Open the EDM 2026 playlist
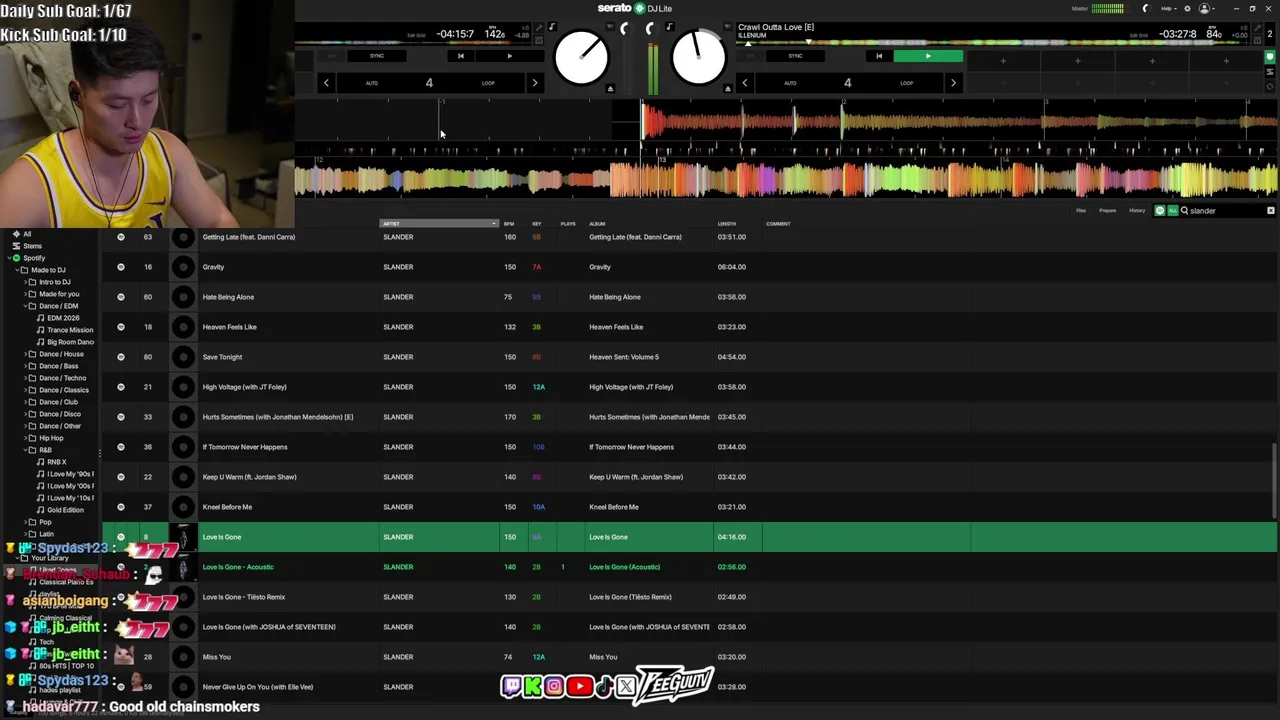Image resolution: width=1280 pixels, height=720 pixels. point(63,318)
